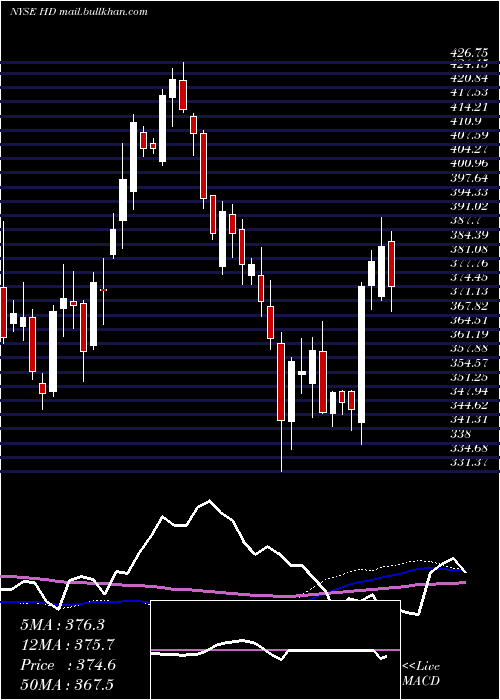Click the 354.57 price level label
500x700 pixels.
pyautogui.click(x=469, y=362)
